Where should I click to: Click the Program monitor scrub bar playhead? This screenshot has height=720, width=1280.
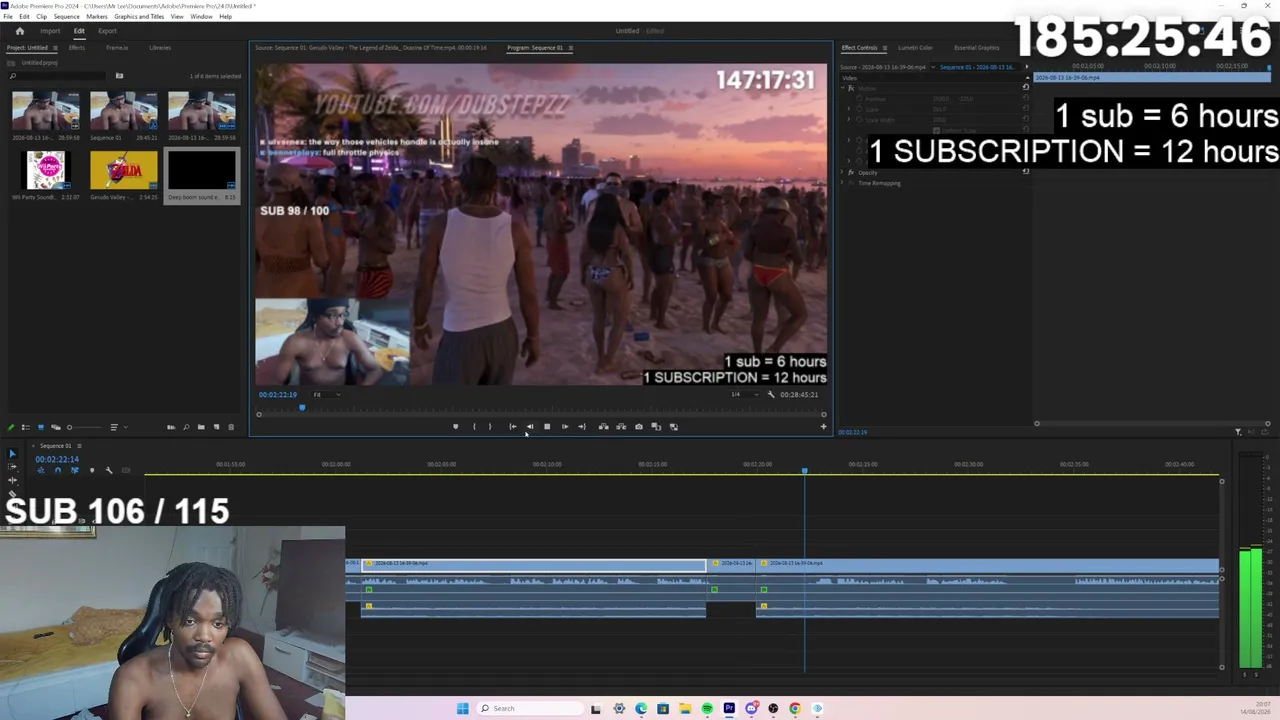point(302,407)
